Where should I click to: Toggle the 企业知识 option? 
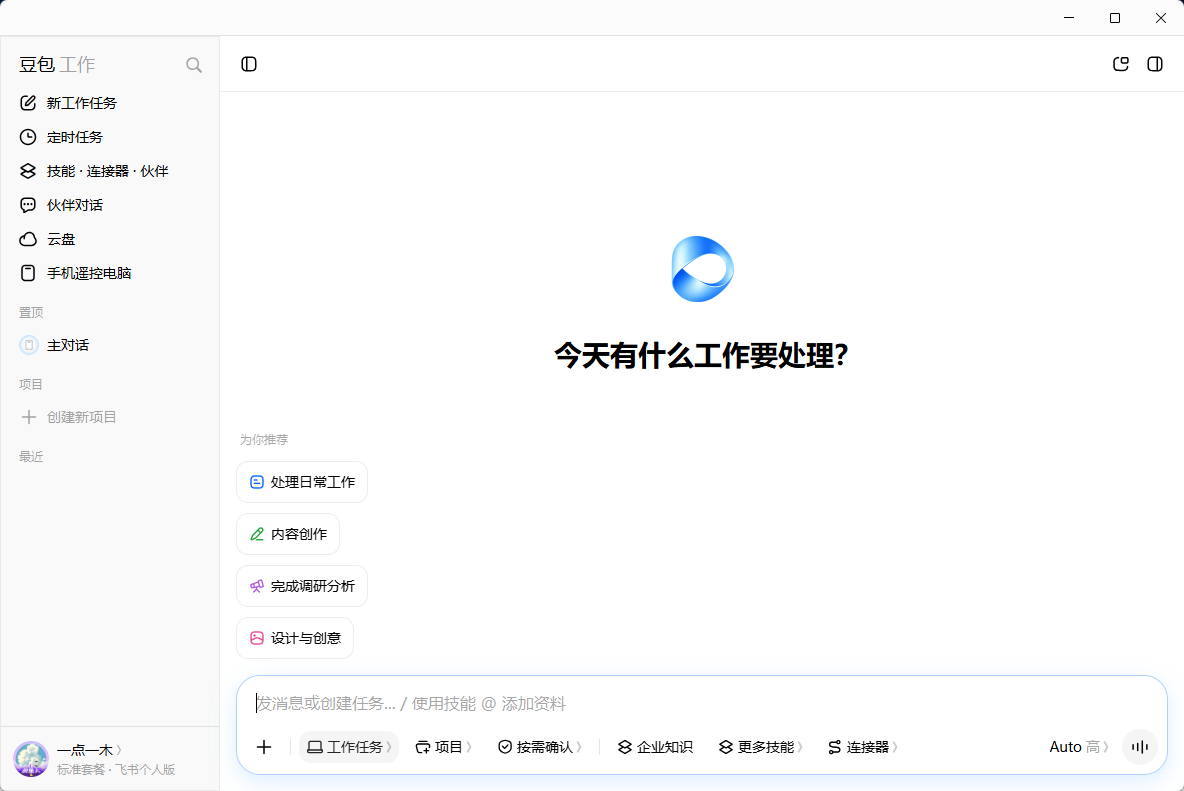pyautogui.click(x=655, y=746)
